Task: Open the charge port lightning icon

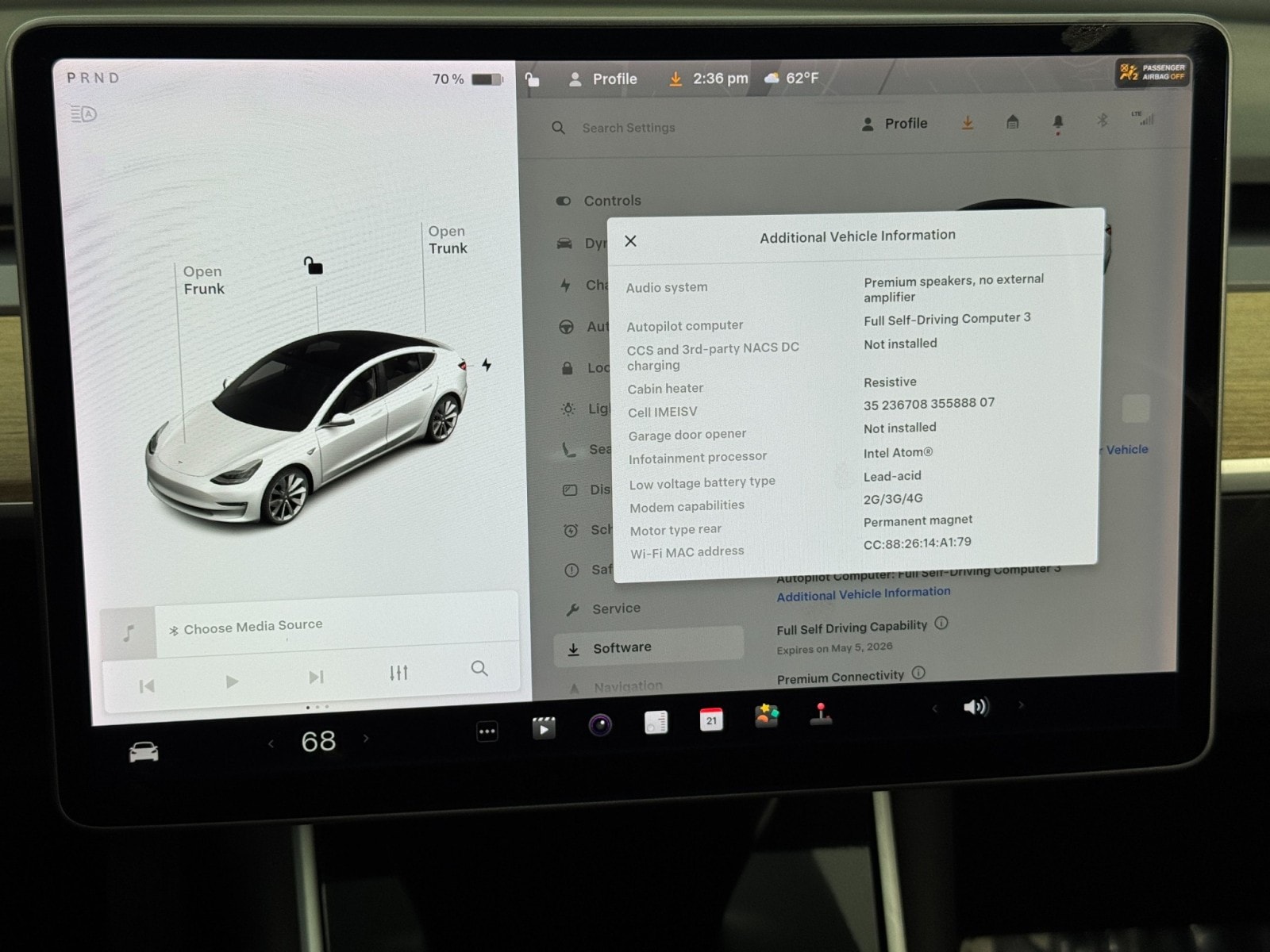Action: pos(486,365)
